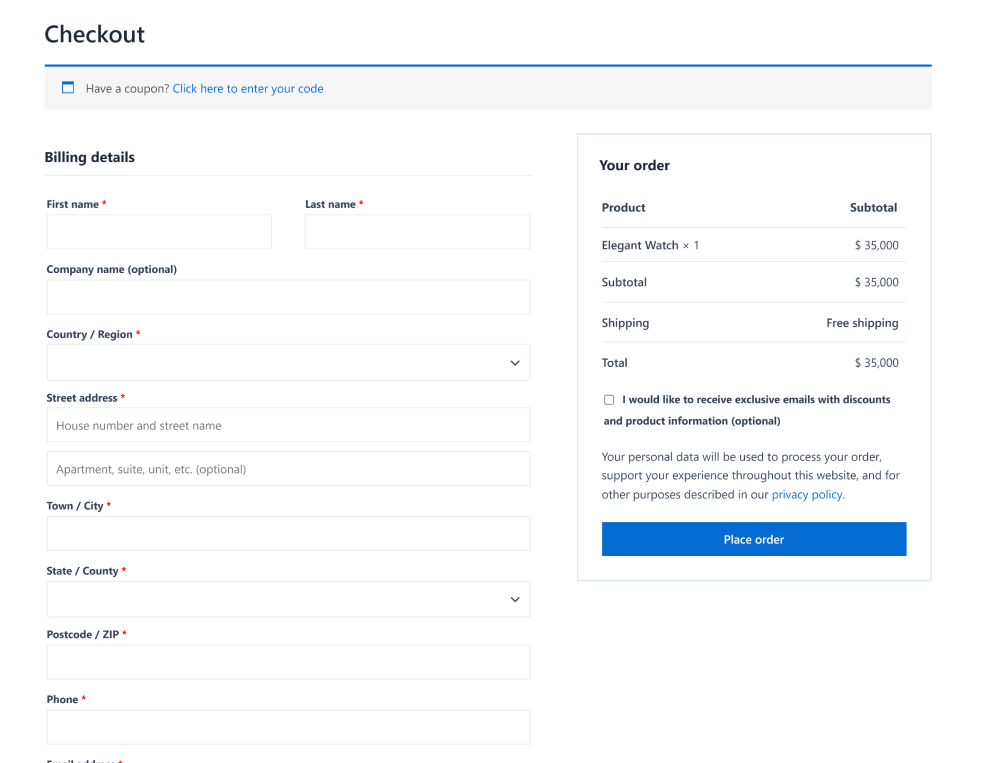Select the Elegant Watch × 1 product row text
Viewport: 1000px width, 763px height.
pyautogui.click(x=650, y=246)
